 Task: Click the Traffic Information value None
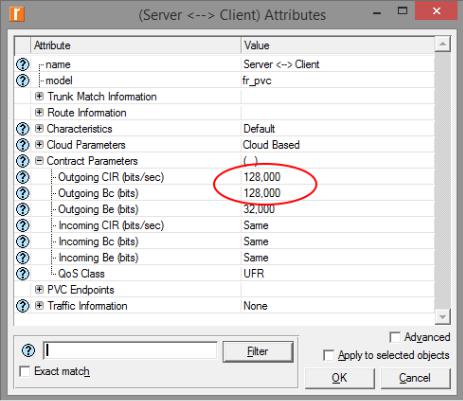tap(255, 306)
